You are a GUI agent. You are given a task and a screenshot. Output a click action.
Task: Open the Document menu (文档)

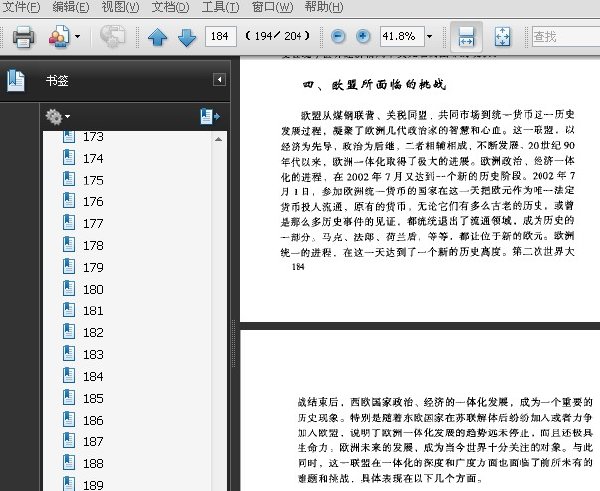point(170,7)
